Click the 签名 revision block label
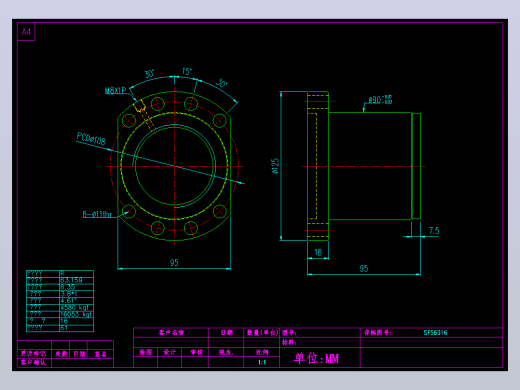Viewport: 520px width, 390px height. (x=100, y=354)
